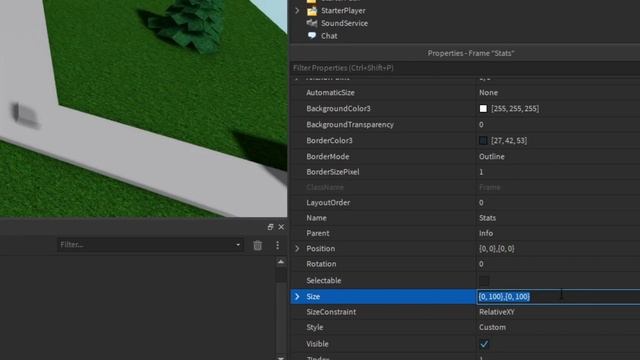Click the BorderColor3 value [27, 42, 53]
This screenshot has width=640, height=360.
click(509, 140)
